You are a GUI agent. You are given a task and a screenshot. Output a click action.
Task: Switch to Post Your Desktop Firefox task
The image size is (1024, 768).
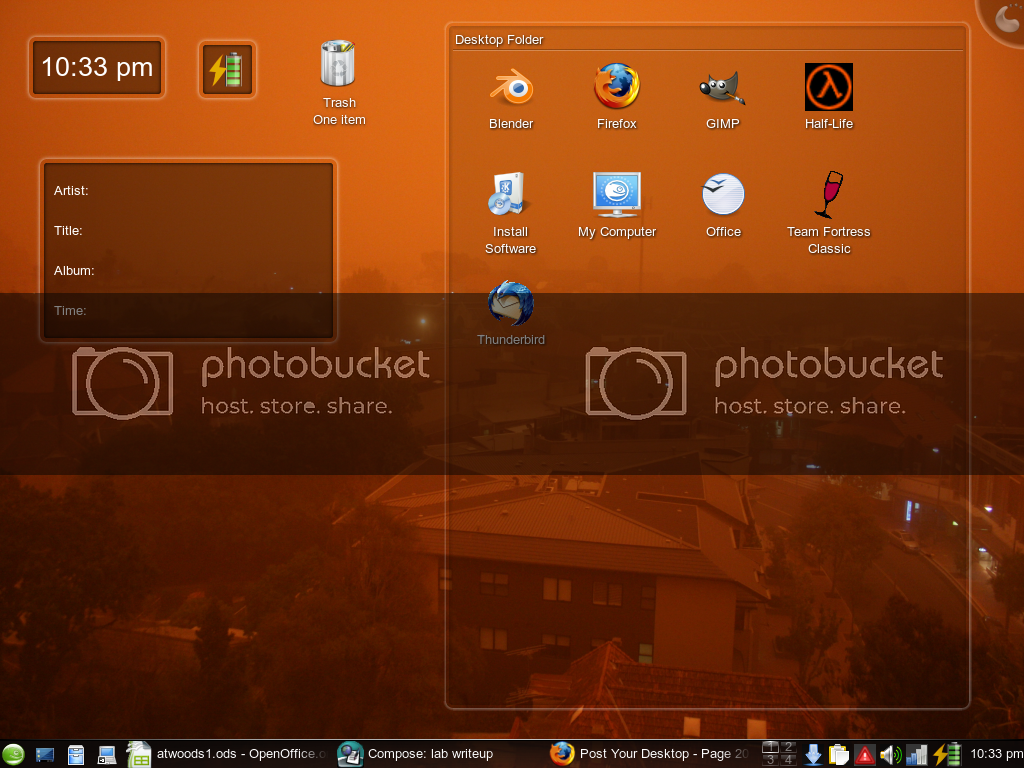pos(650,754)
